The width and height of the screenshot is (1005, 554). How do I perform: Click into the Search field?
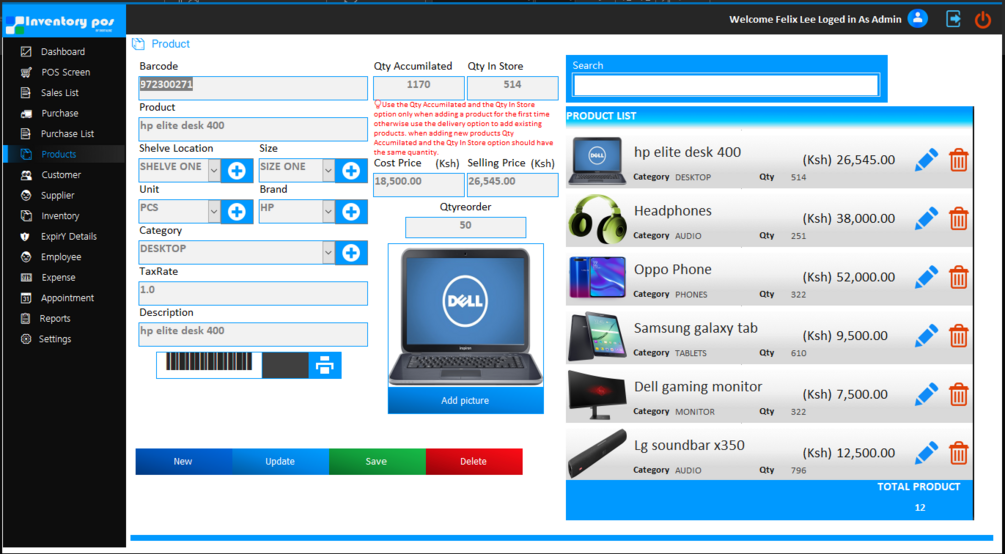(x=726, y=85)
